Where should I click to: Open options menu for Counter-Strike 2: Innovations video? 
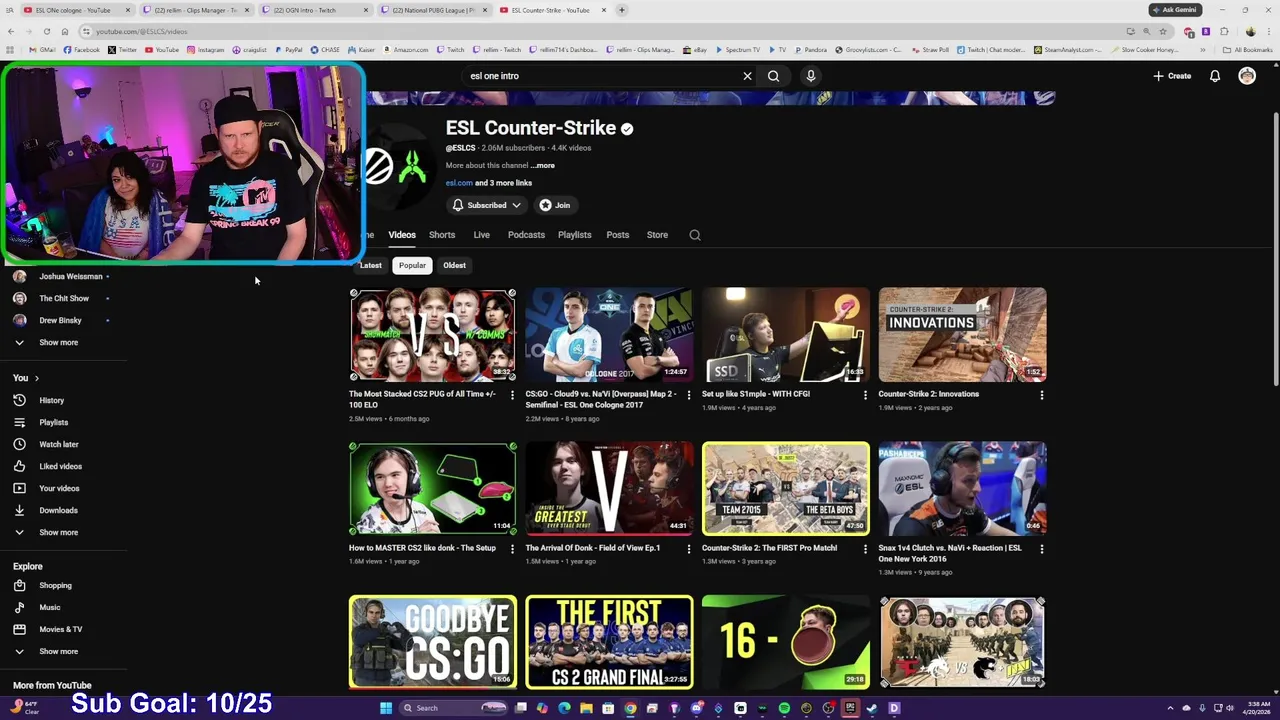(x=1041, y=395)
